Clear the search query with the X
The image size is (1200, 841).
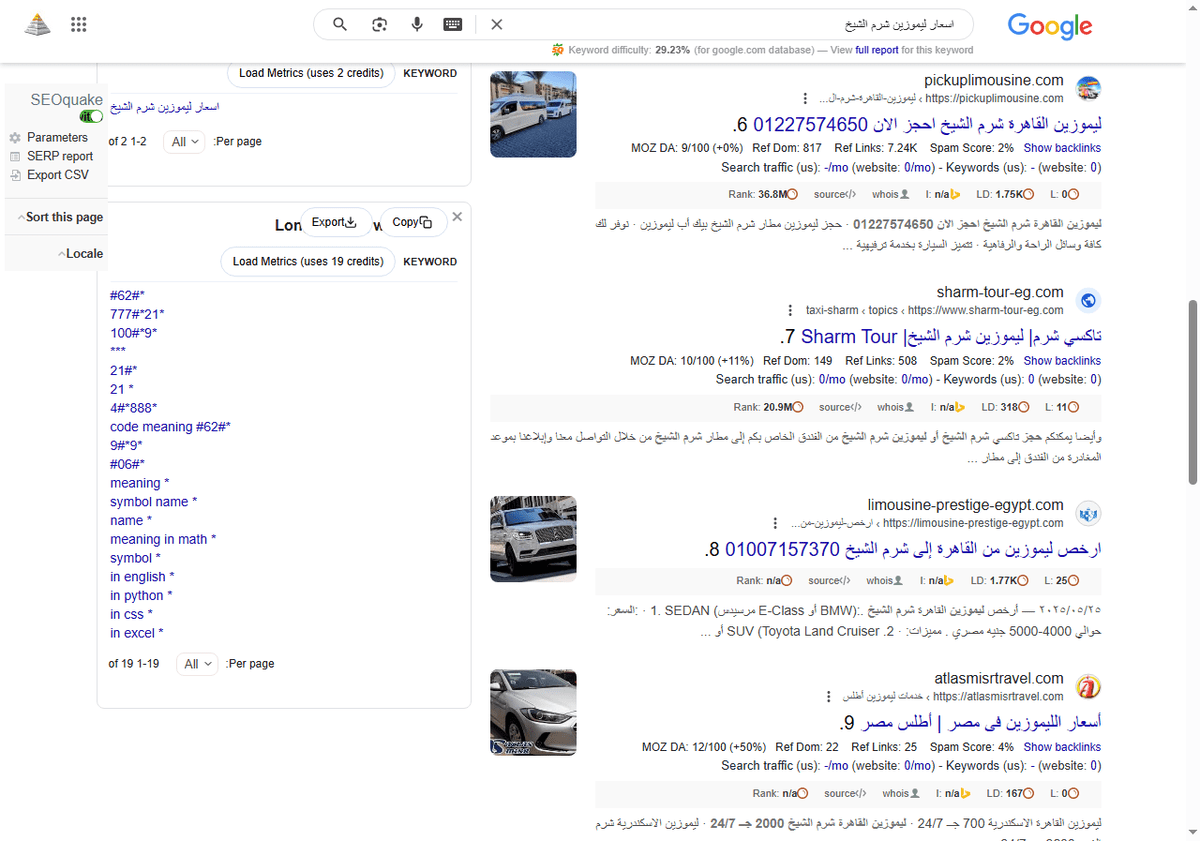tap(496, 24)
